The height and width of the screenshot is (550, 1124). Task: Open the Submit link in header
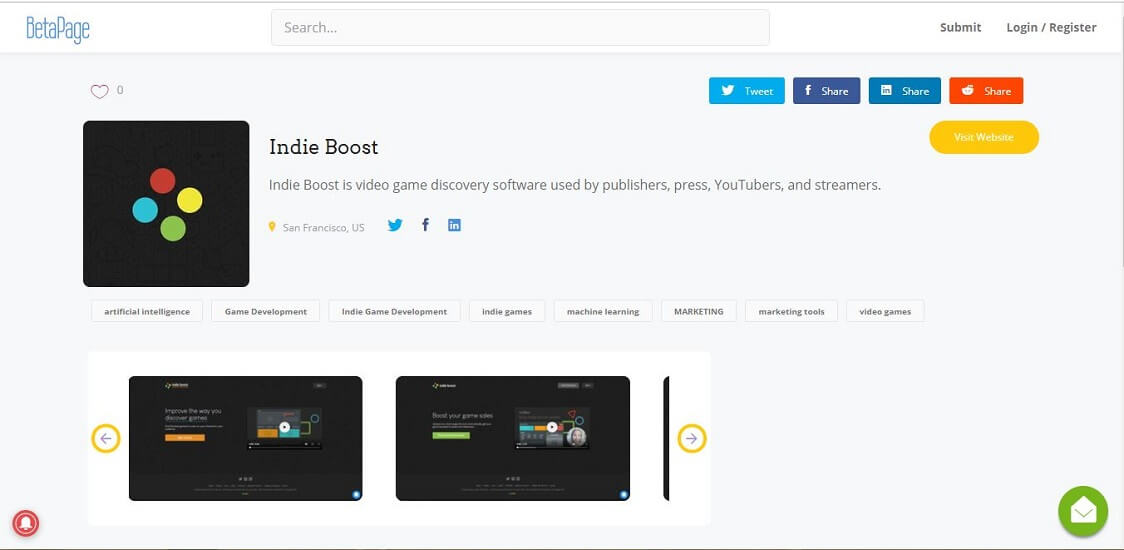tap(961, 27)
